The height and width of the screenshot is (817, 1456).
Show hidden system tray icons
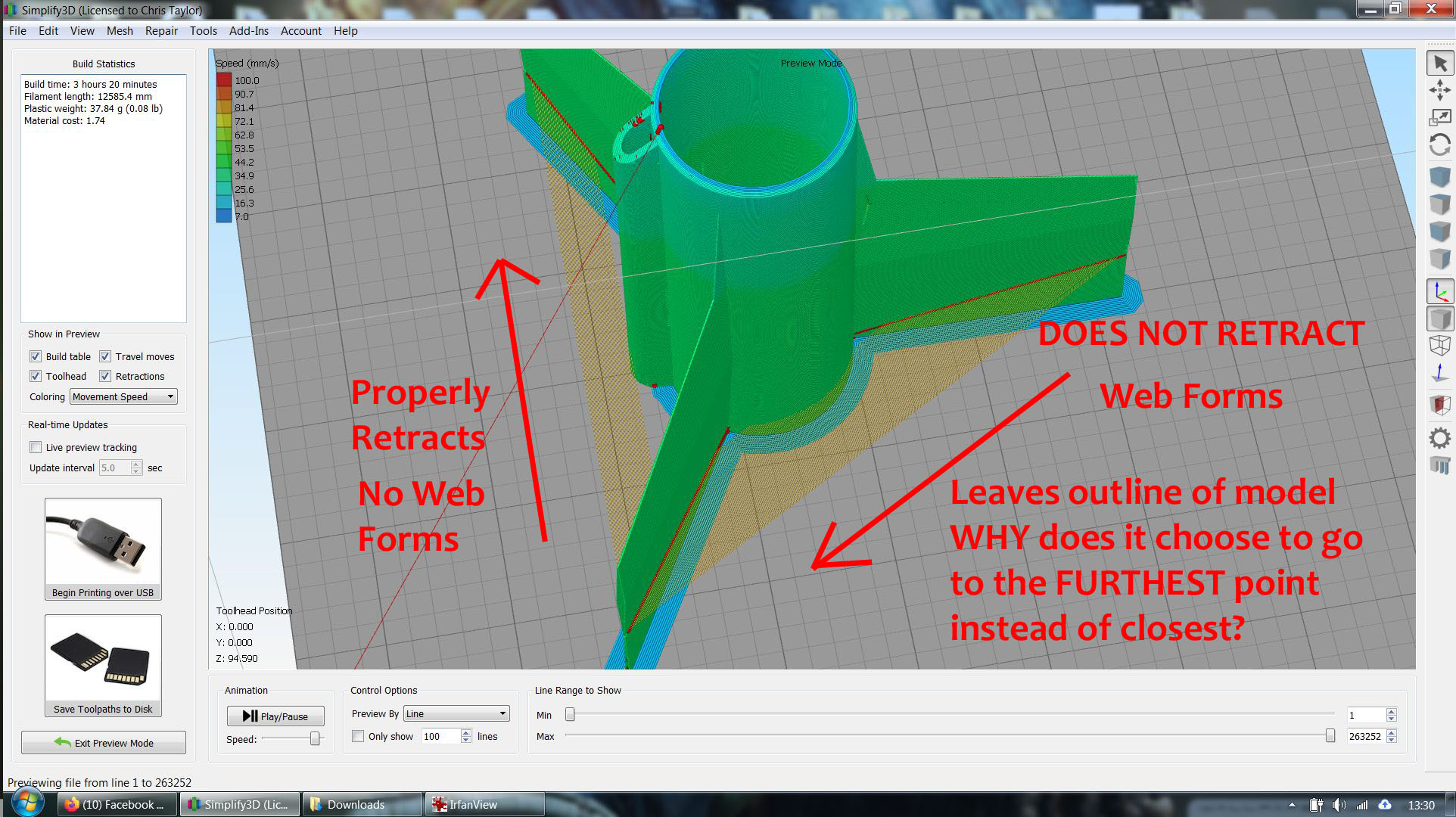click(x=1292, y=805)
